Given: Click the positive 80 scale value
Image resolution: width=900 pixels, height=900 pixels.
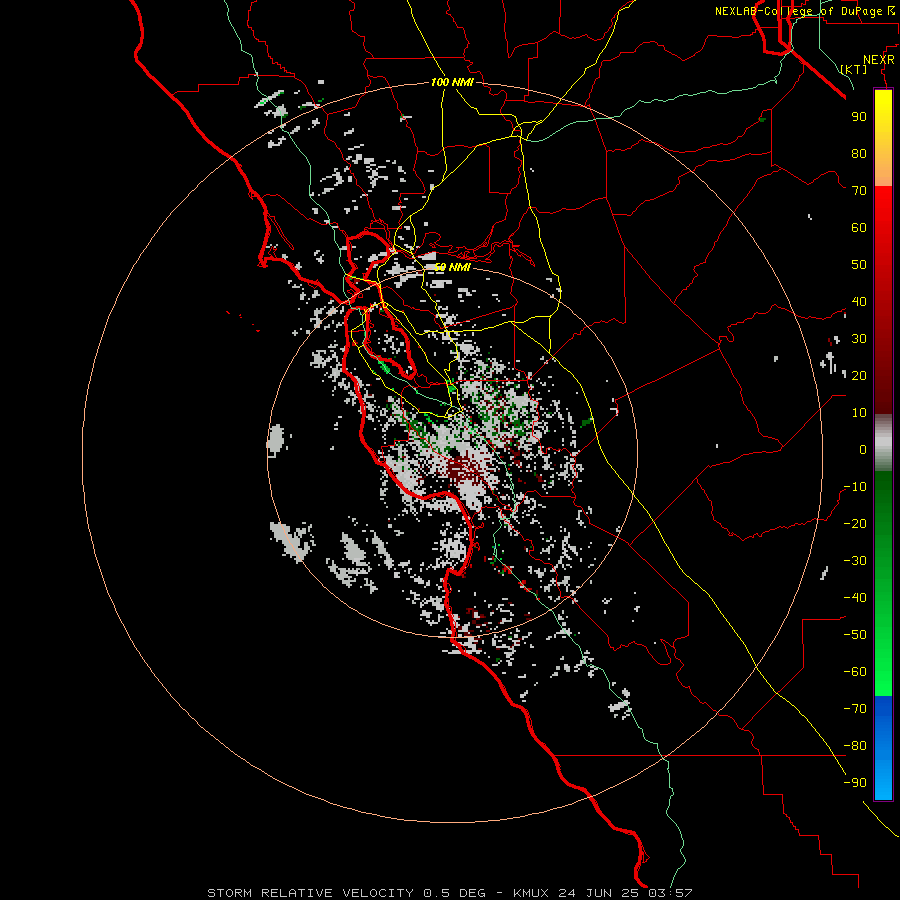Looking at the screenshot, I should pos(859,153).
